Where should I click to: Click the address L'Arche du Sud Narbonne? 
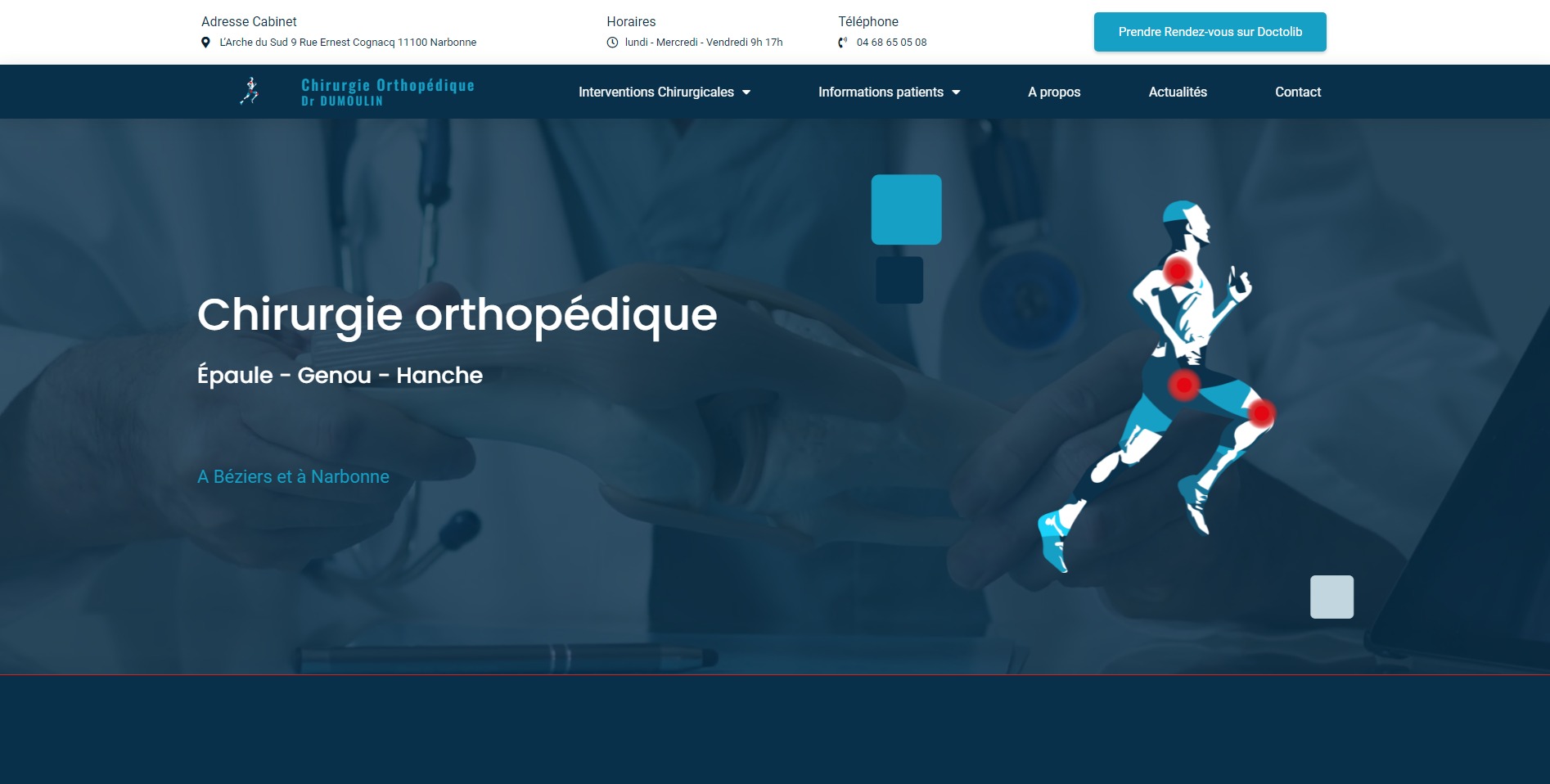348,43
